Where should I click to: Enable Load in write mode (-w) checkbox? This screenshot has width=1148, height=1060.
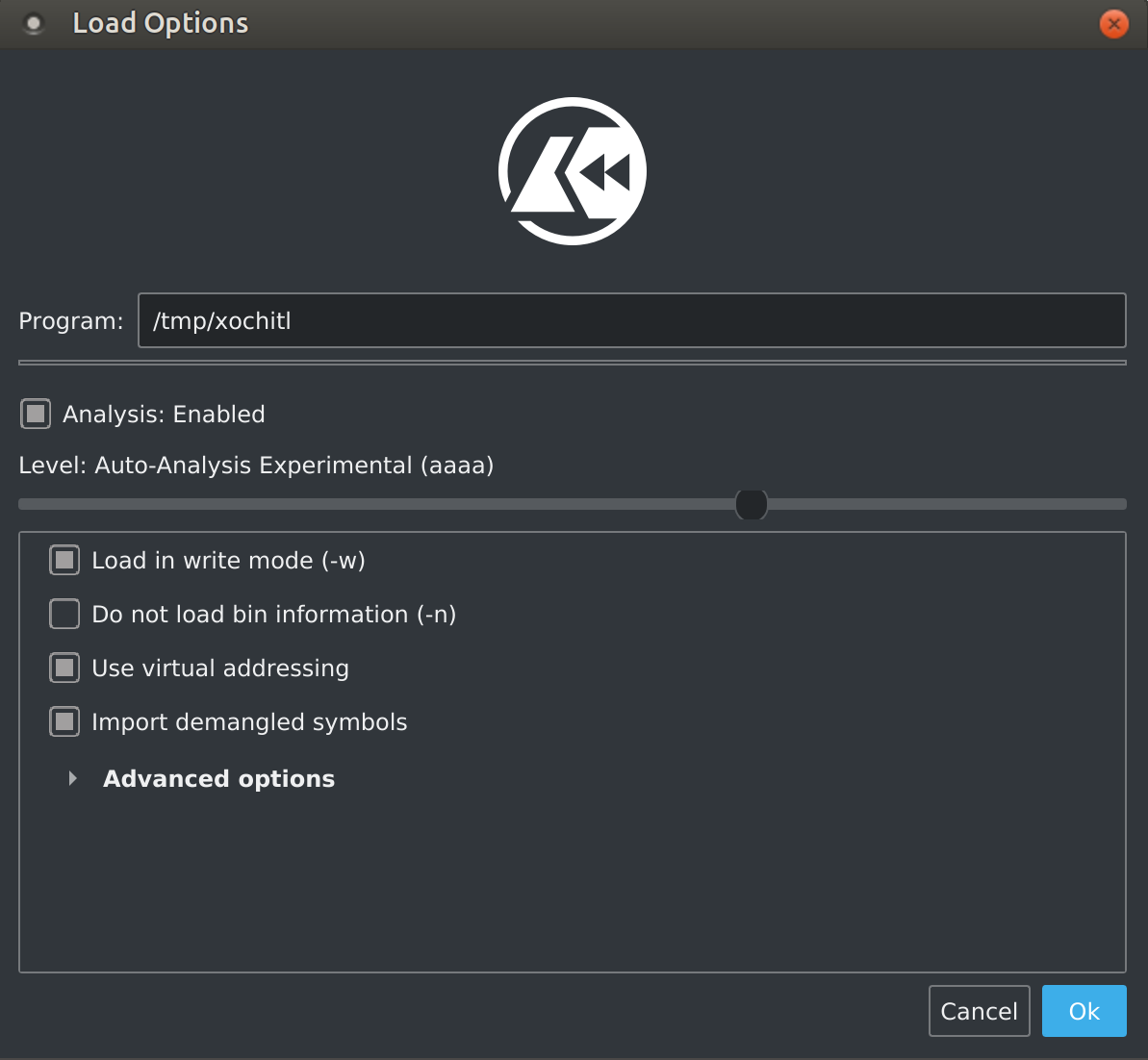tap(64, 561)
